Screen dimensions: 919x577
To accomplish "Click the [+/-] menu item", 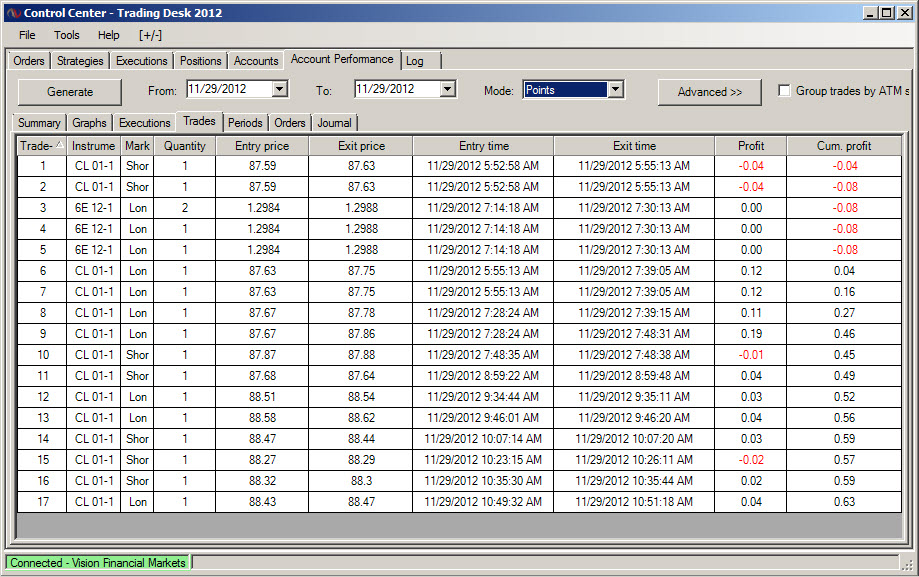I will coord(150,35).
